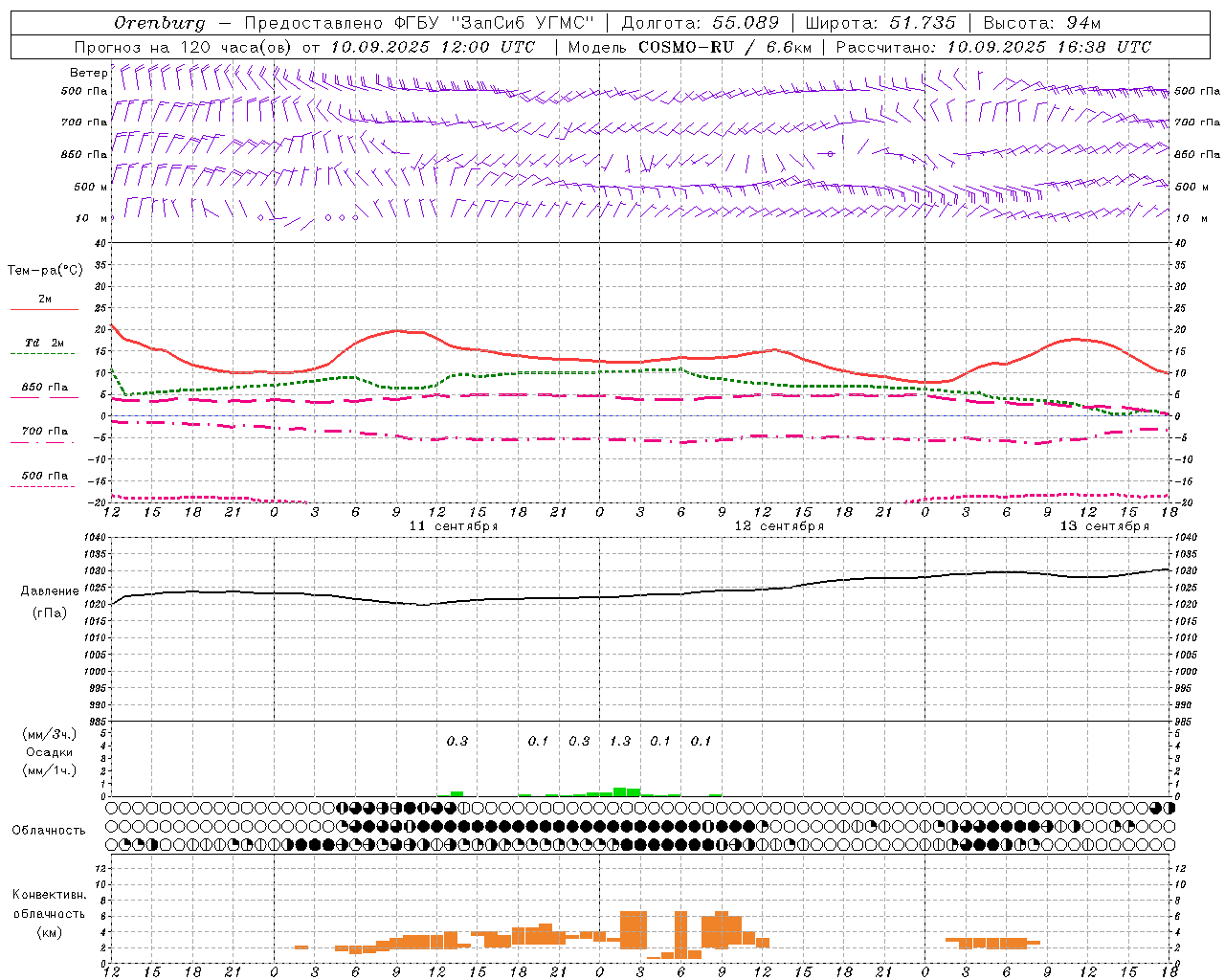Image resolution: width=1225 pixels, height=980 pixels.
Task: Click the (мм/3ч.) precipitation unit label
Action: point(49,734)
